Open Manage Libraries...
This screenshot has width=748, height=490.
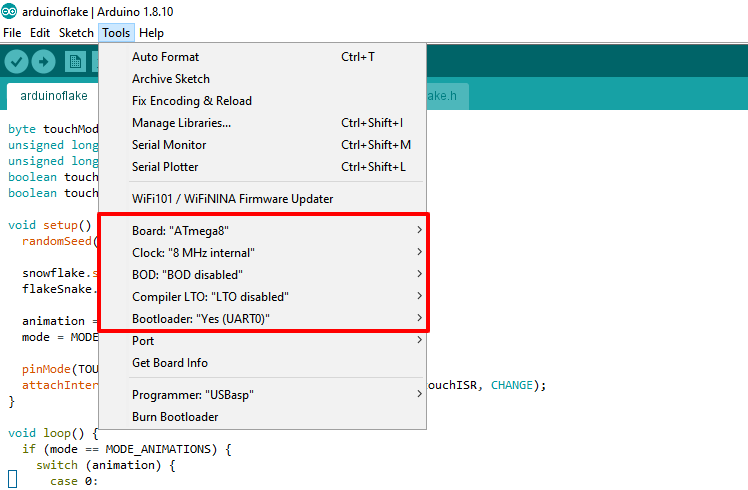pos(262,123)
